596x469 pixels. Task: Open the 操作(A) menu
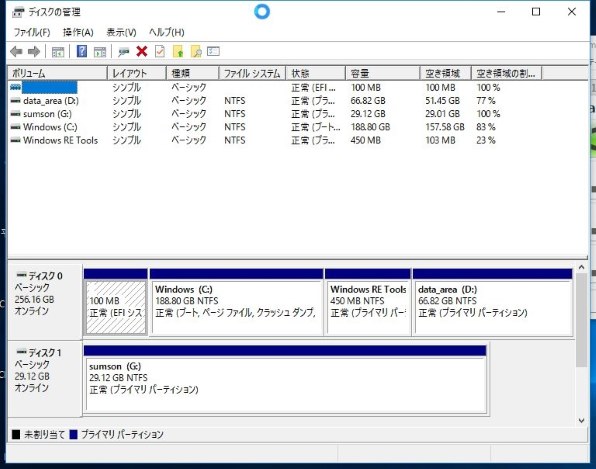[x=78, y=32]
